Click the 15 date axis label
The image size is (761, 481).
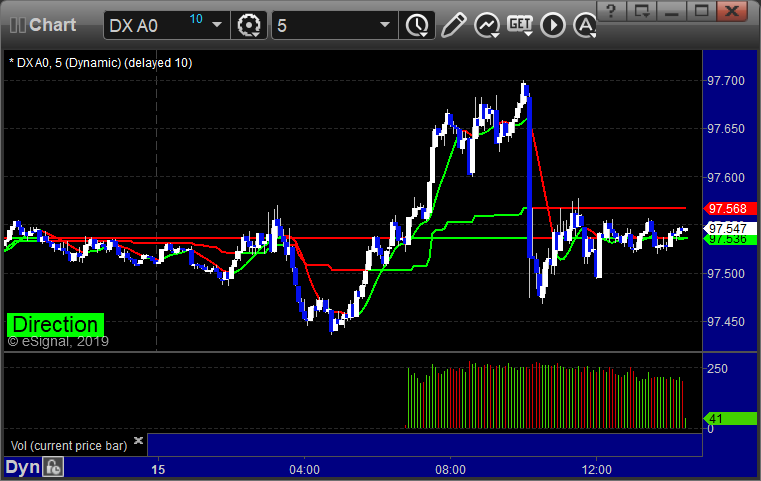[158, 470]
